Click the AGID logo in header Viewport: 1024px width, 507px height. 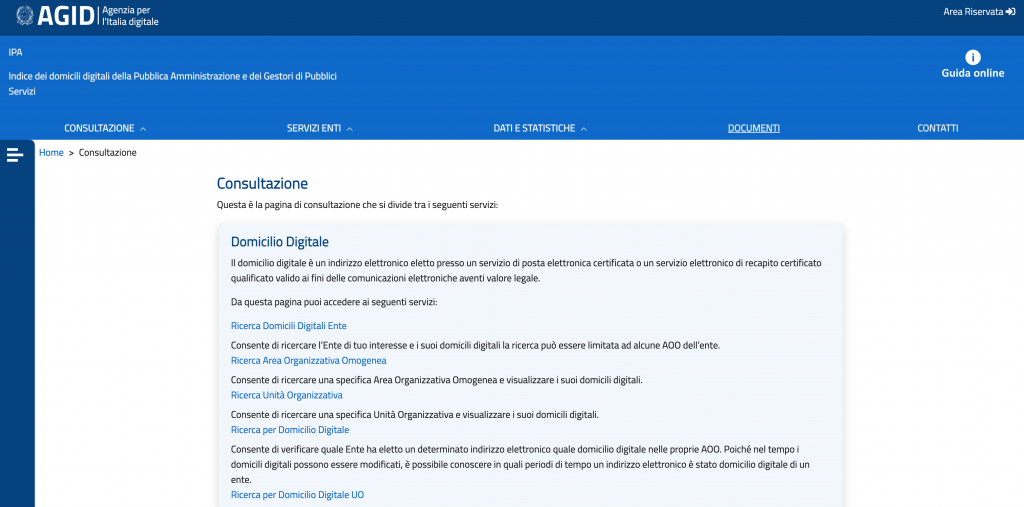click(66, 16)
